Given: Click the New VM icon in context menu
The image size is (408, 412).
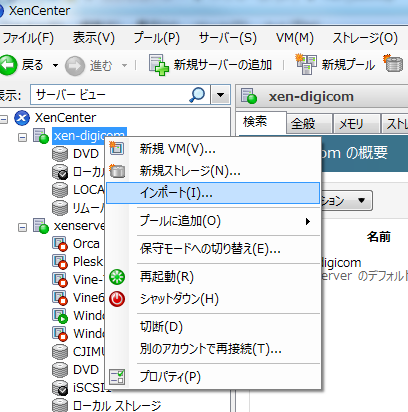Looking at the screenshot, I should pos(117,148).
